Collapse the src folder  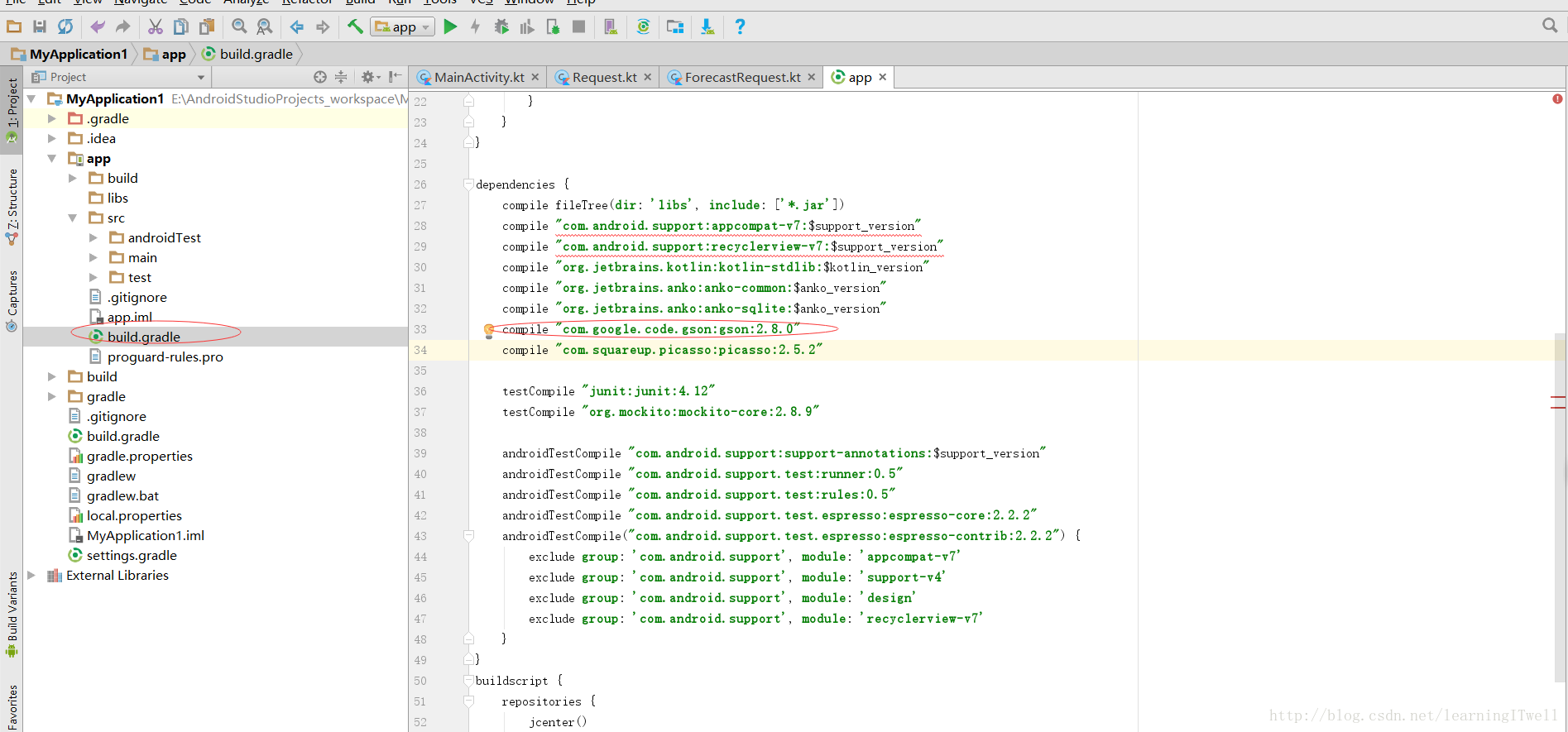72,218
